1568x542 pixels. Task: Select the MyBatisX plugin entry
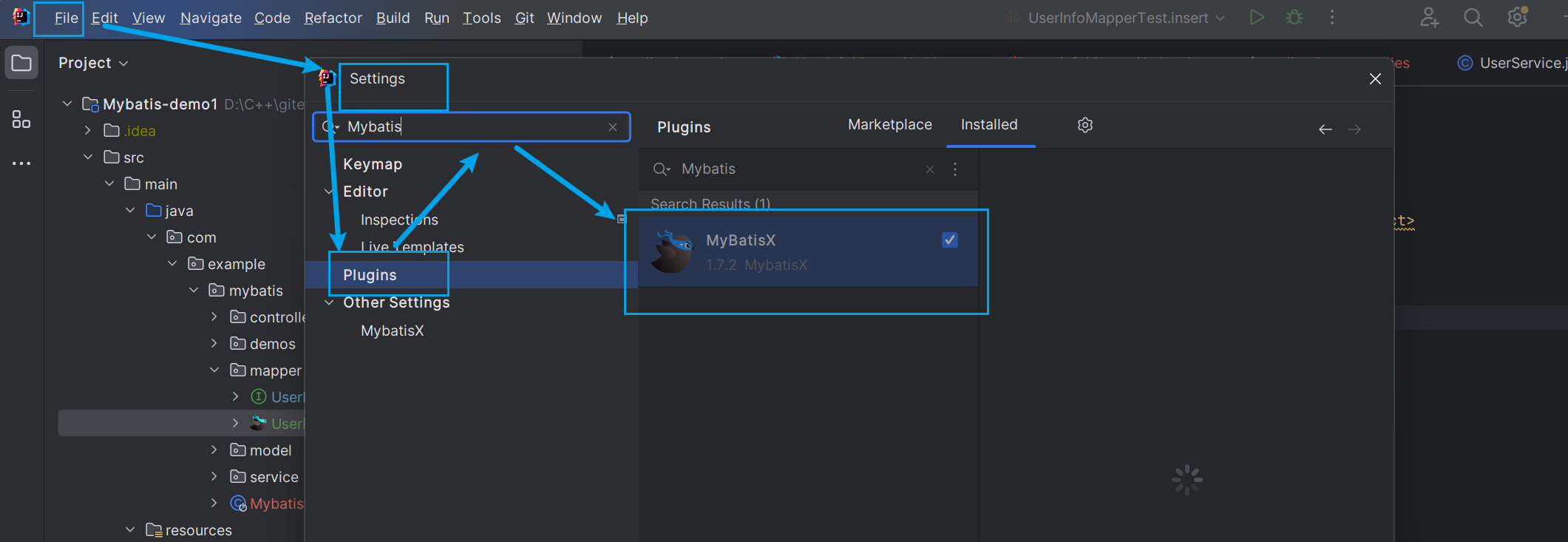[x=808, y=251]
